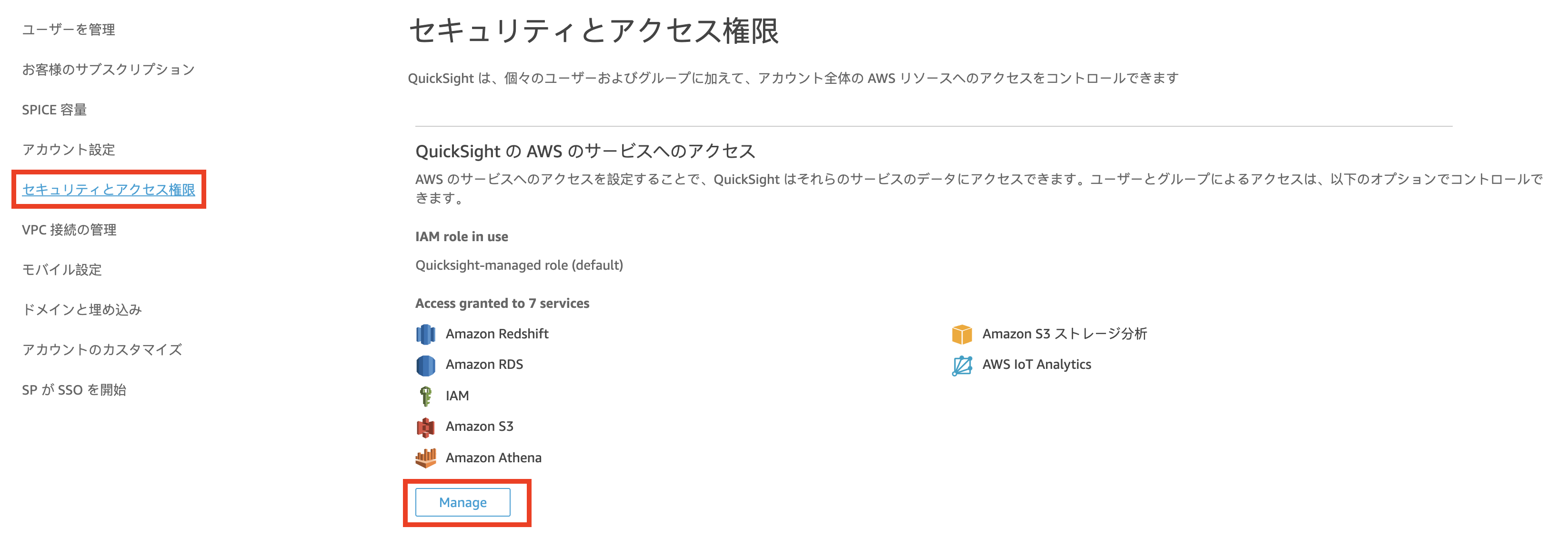The image size is (1568, 549).
Task: Click the AWS IoT Analytics icon
Action: click(962, 365)
